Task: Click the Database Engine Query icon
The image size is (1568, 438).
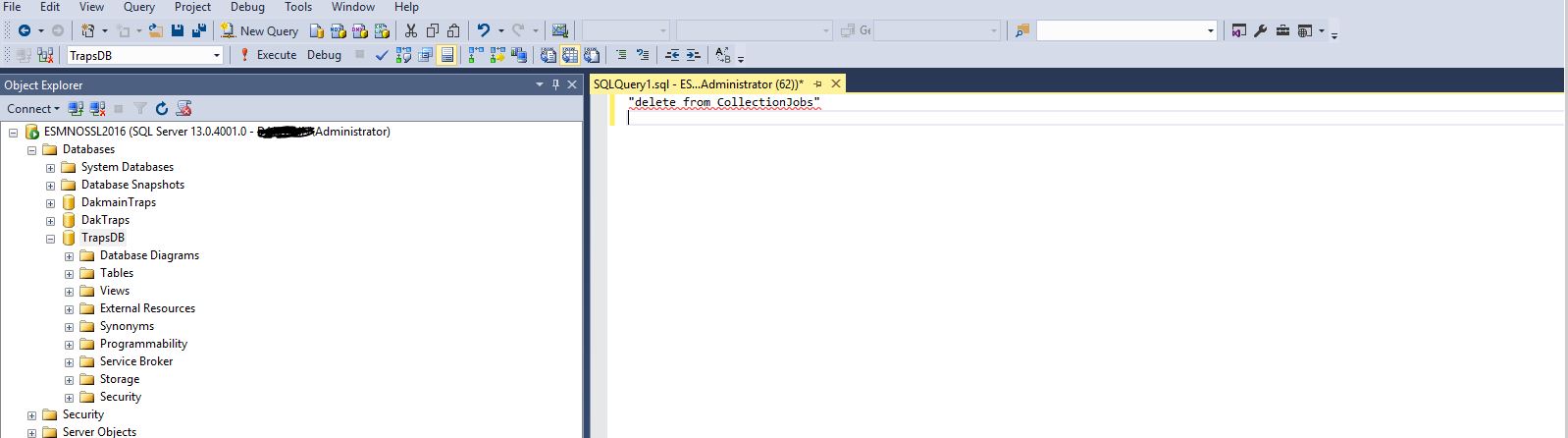Action: [x=316, y=31]
